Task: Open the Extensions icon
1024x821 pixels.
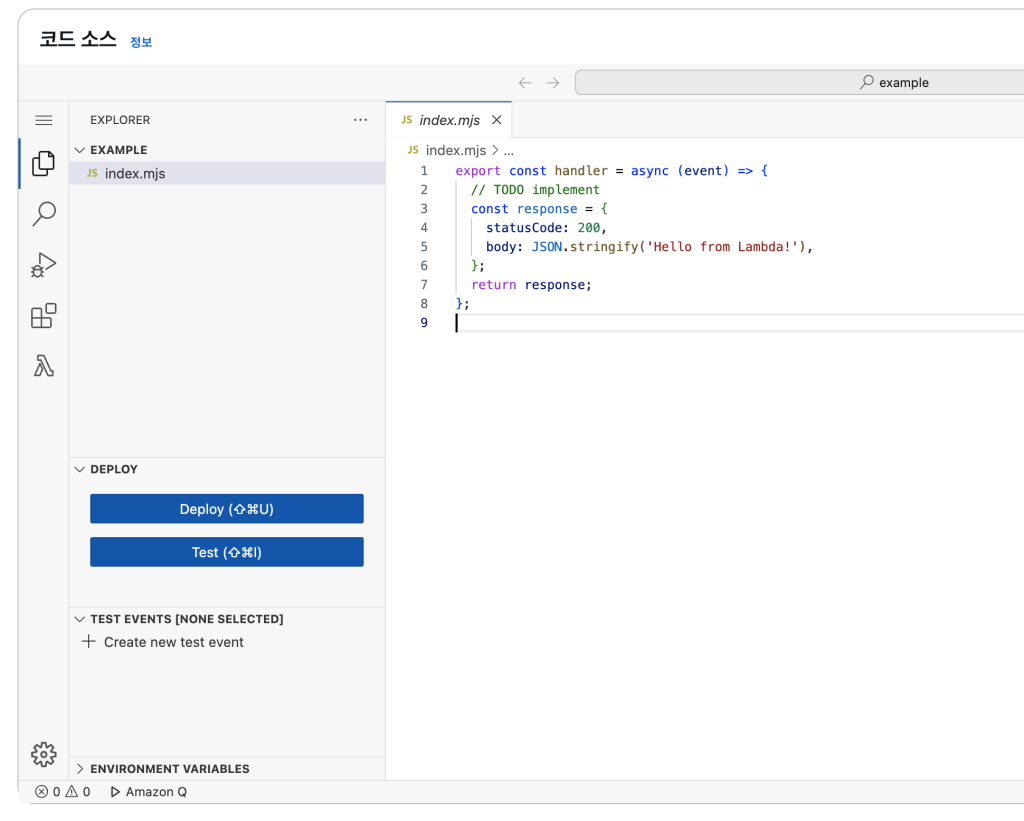Action: pyautogui.click(x=43, y=316)
